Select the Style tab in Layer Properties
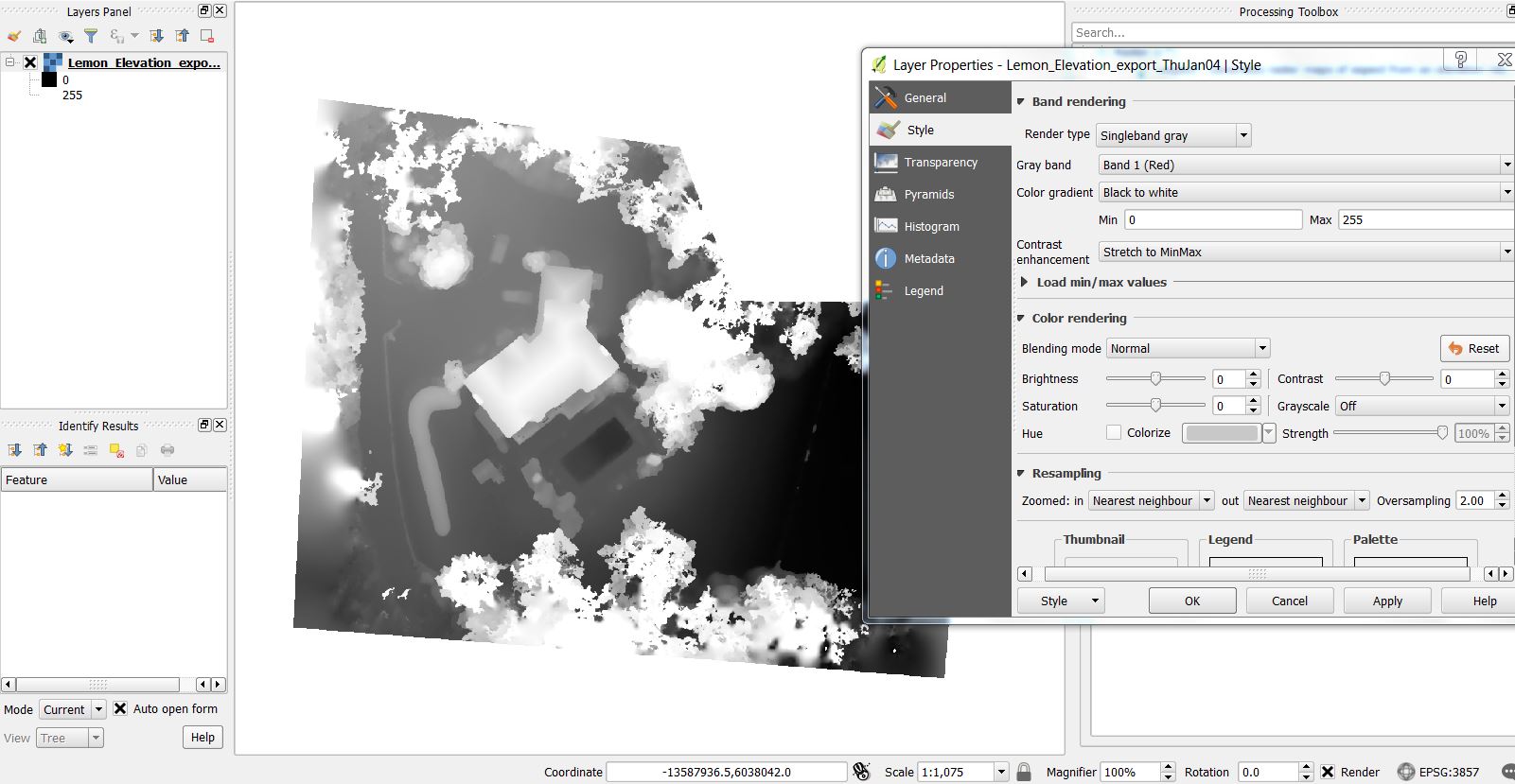Viewport: 1515px width, 784px height. click(941, 130)
